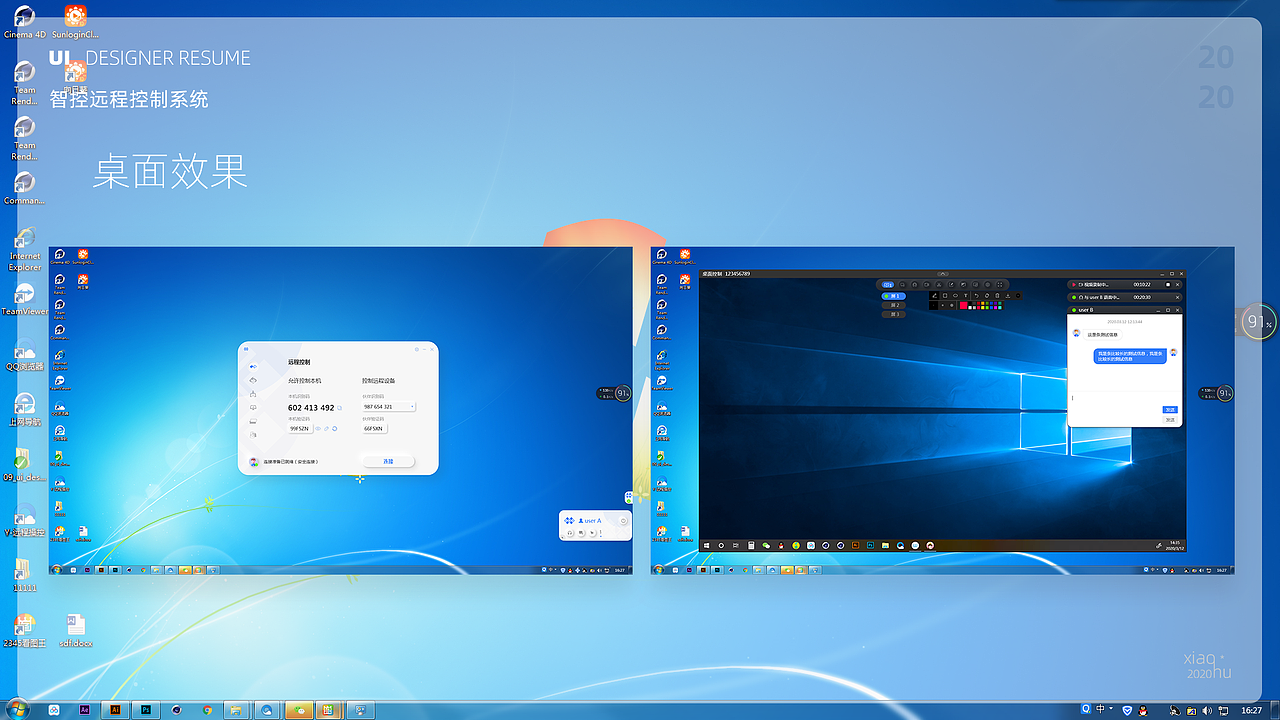
Task: Click the camera icon in remote toolbar
Action: tap(926, 285)
